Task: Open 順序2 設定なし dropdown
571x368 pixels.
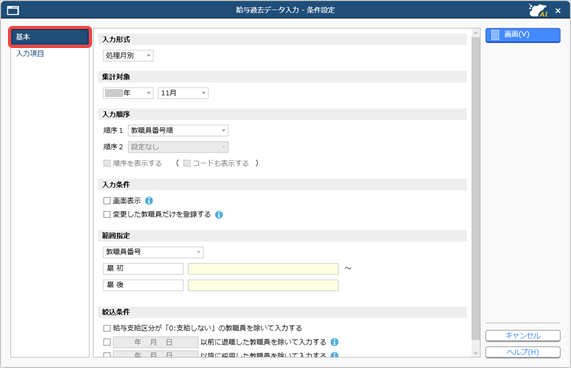Action: pyautogui.click(x=178, y=147)
